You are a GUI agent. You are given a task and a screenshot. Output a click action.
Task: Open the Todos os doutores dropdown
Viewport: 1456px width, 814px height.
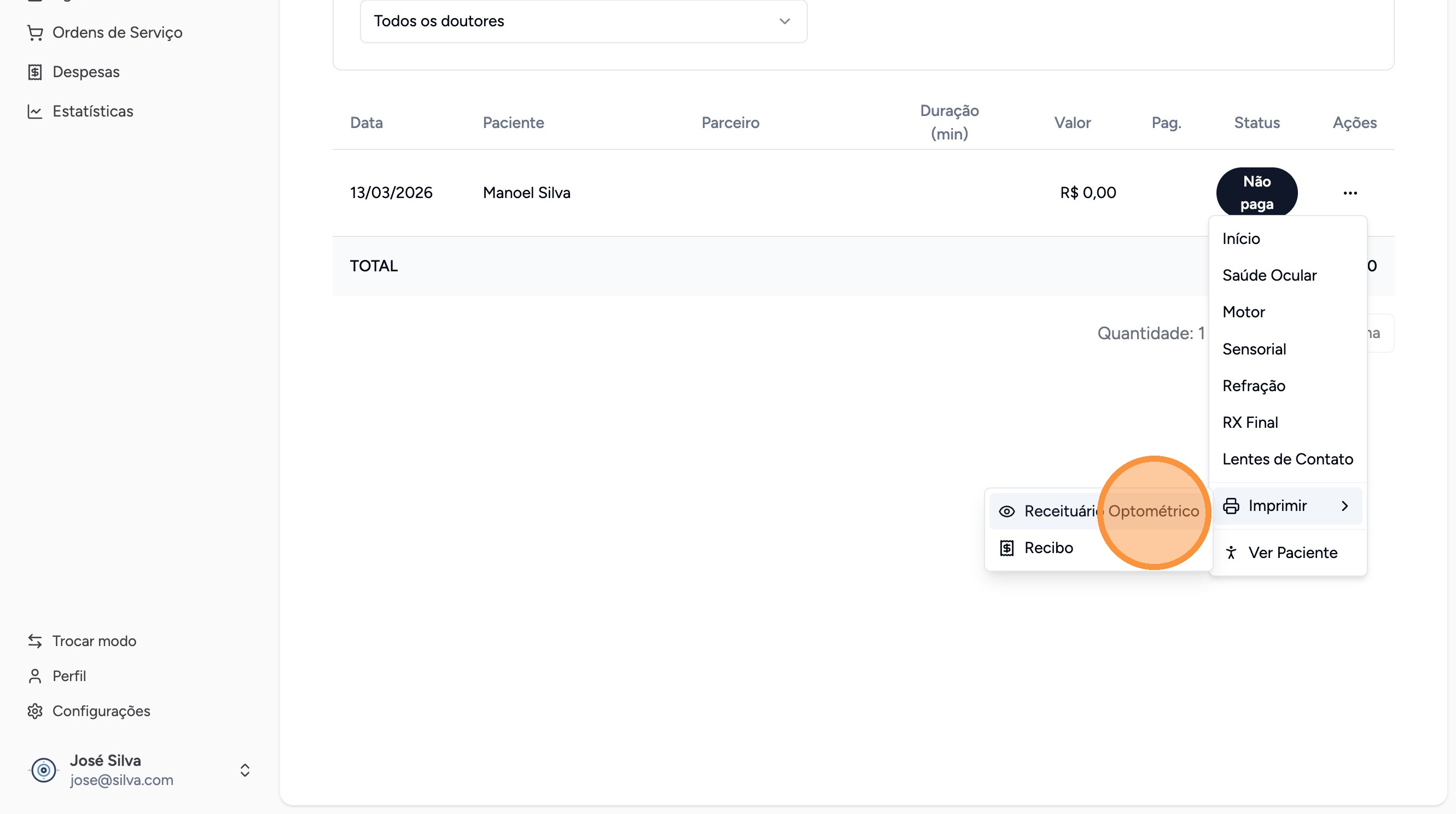(x=583, y=21)
